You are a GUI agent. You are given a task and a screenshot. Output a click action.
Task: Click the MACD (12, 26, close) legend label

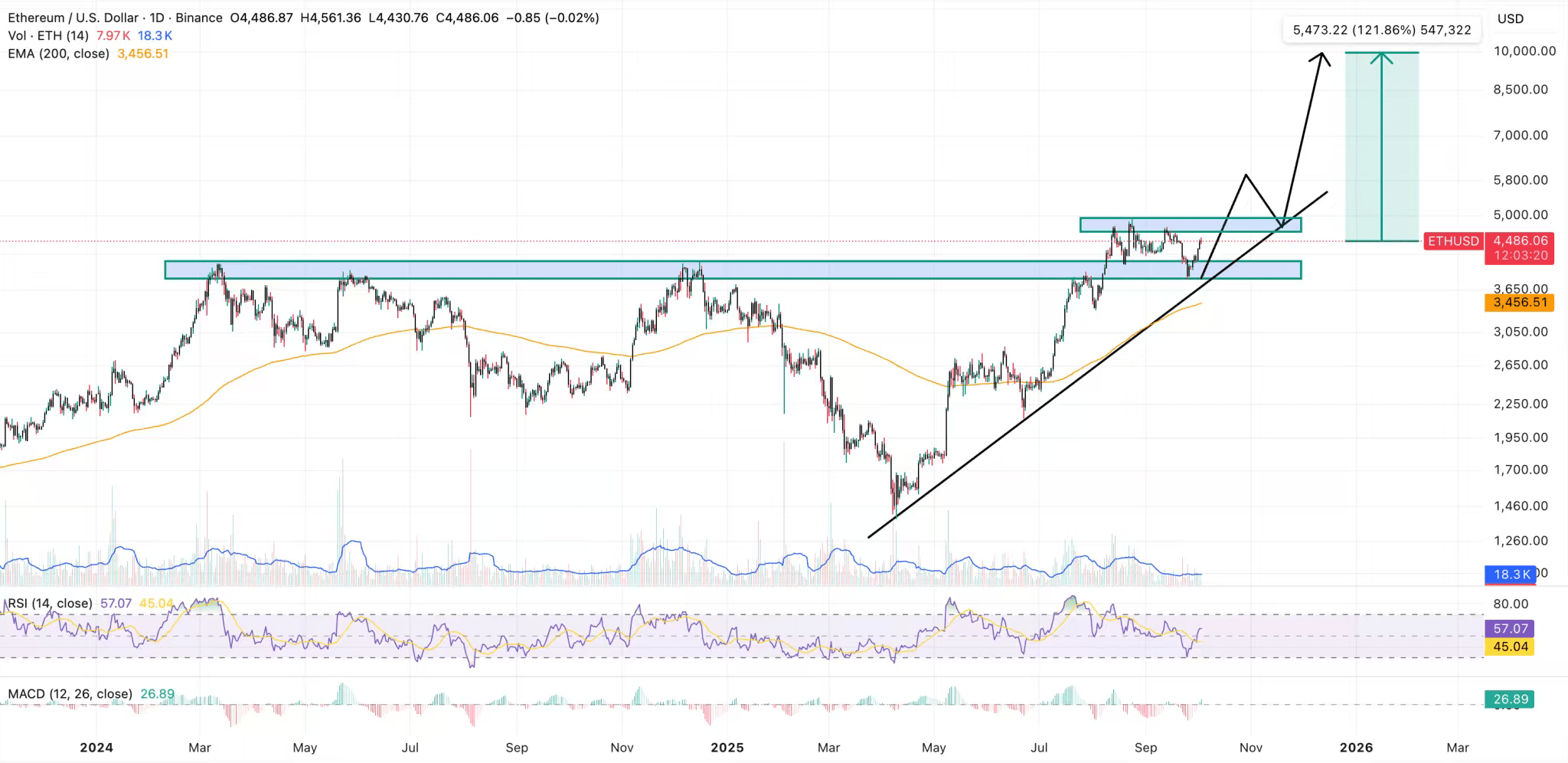[x=70, y=694]
